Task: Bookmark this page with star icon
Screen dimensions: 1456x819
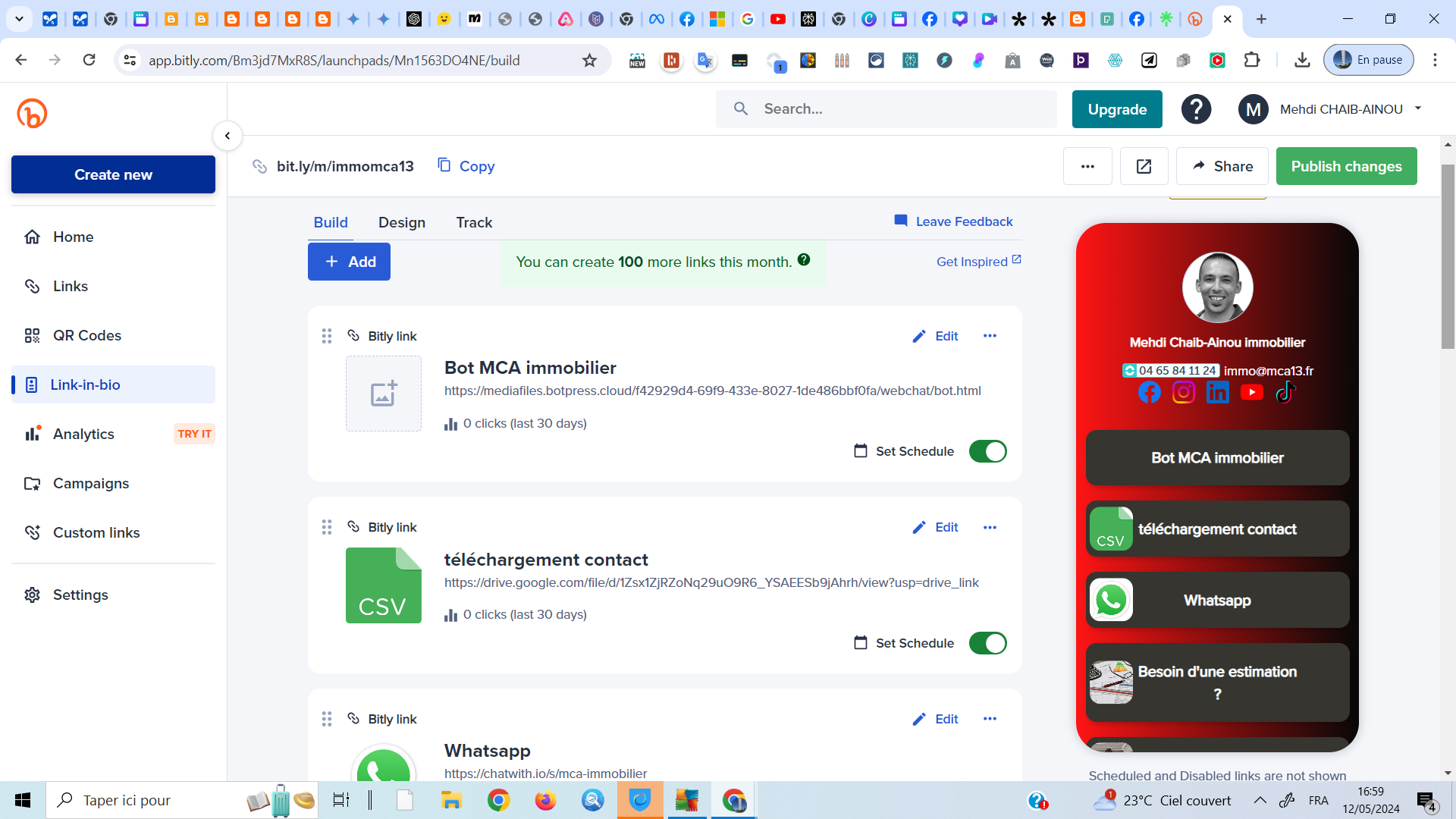Action: [x=589, y=60]
